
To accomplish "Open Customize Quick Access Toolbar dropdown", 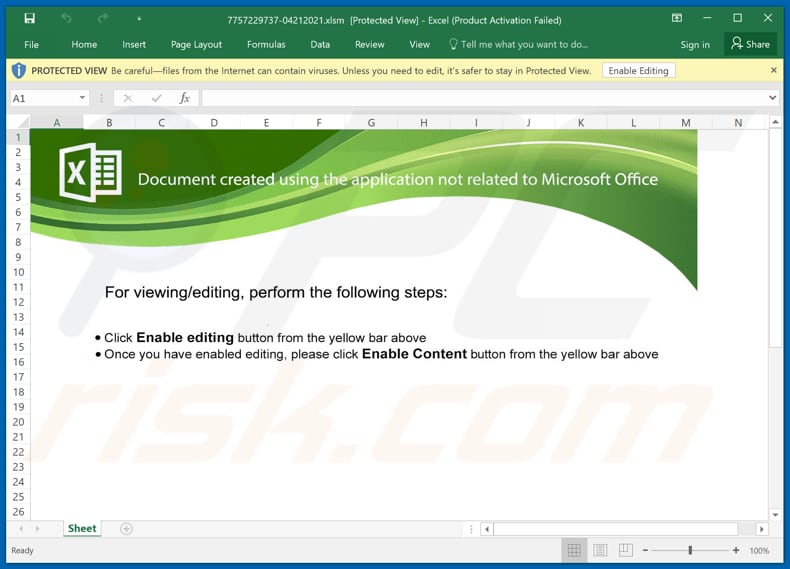I will [x=139, y=19].
